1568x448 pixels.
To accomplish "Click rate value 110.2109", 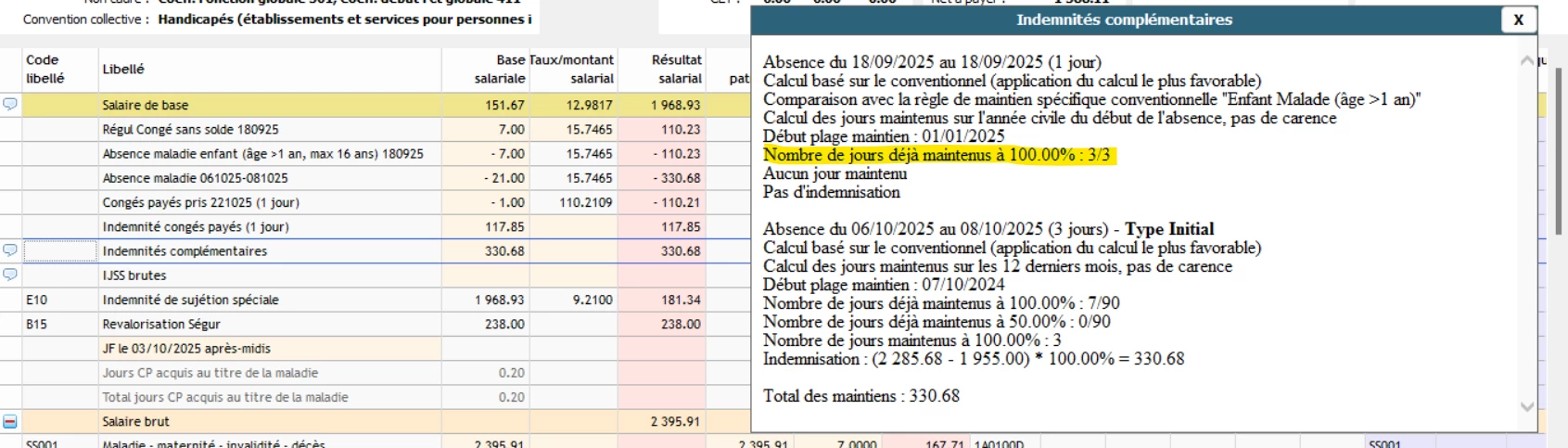I will tap(586, 202).
